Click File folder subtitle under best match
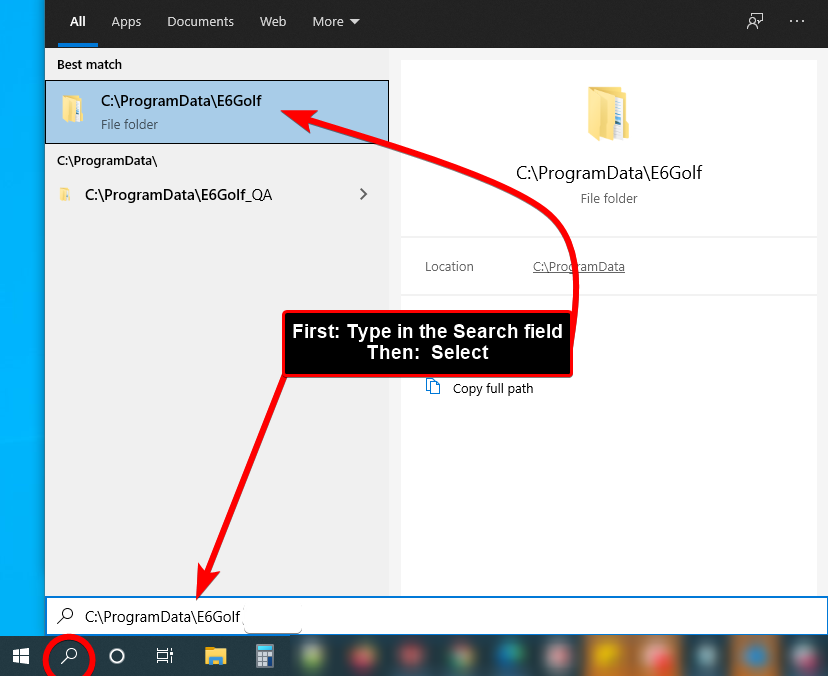 click(x=129, y=125)
